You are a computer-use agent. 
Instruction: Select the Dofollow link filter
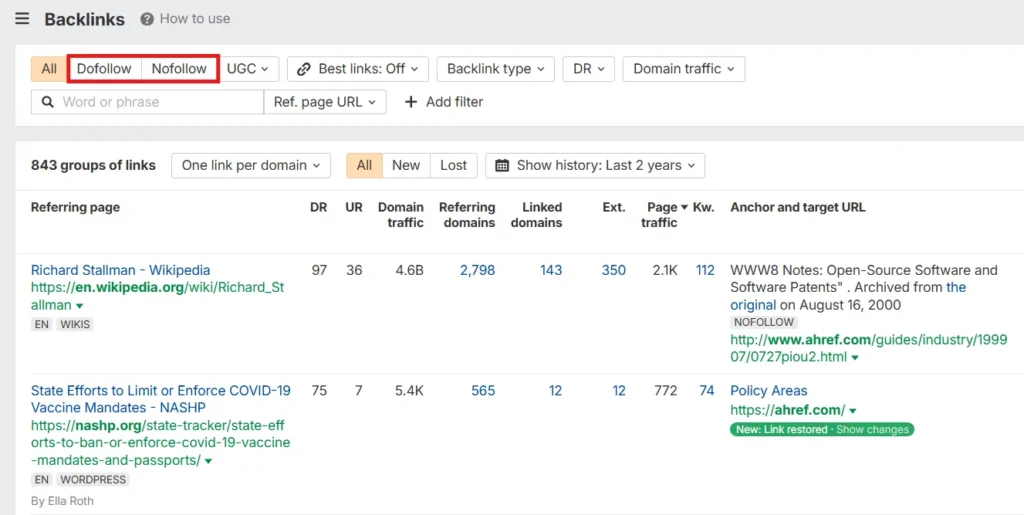[104, 69]
